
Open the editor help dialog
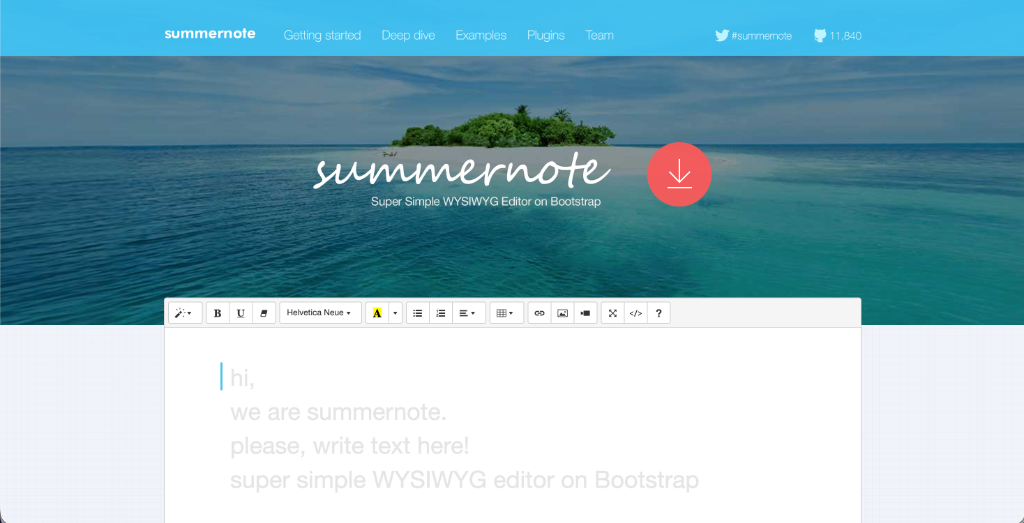[658, 313]
